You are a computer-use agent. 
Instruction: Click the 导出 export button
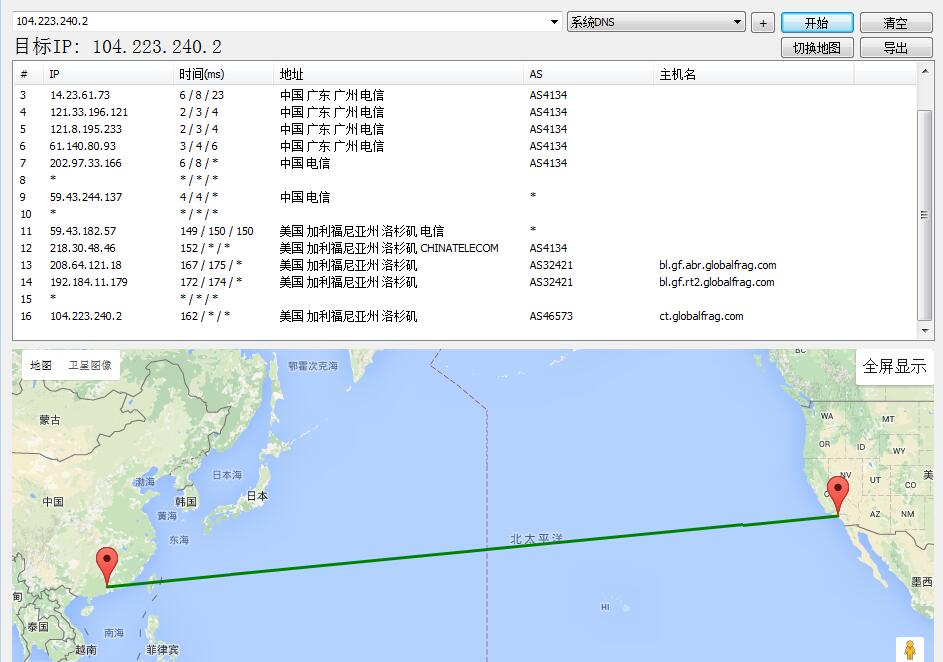coord(895,48)
